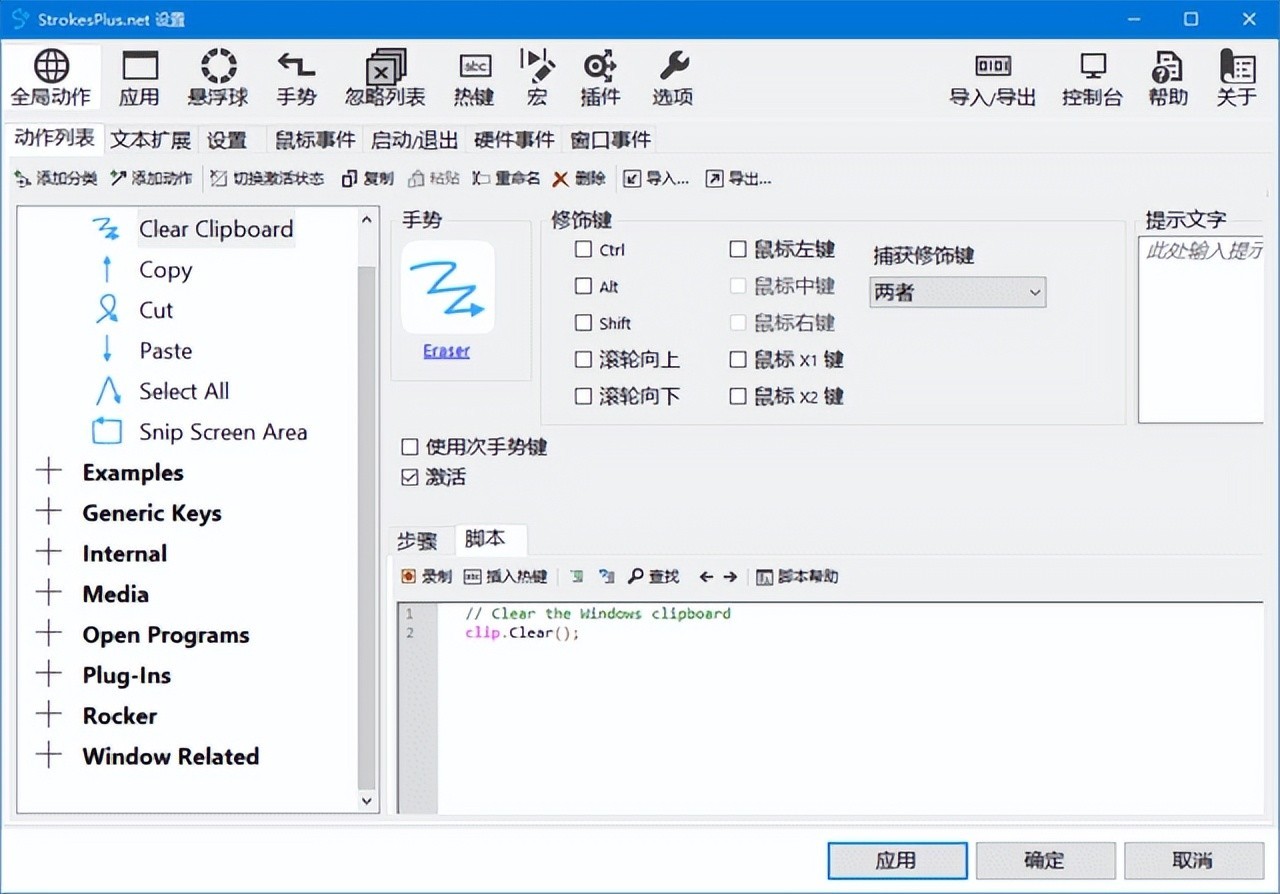Open the 悬浮球 (floating ball) section
Viewport: 1280px width, 894px height.
(218, 78)
